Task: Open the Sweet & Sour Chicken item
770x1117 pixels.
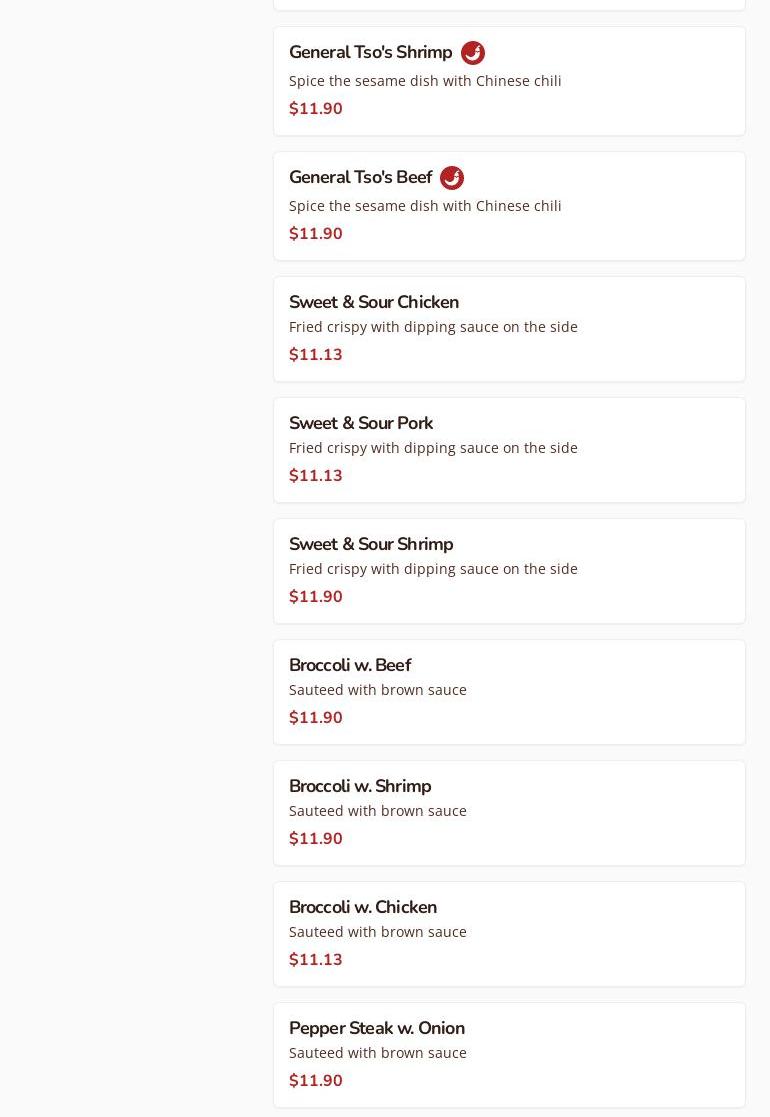Action: (x=374, y=302)
